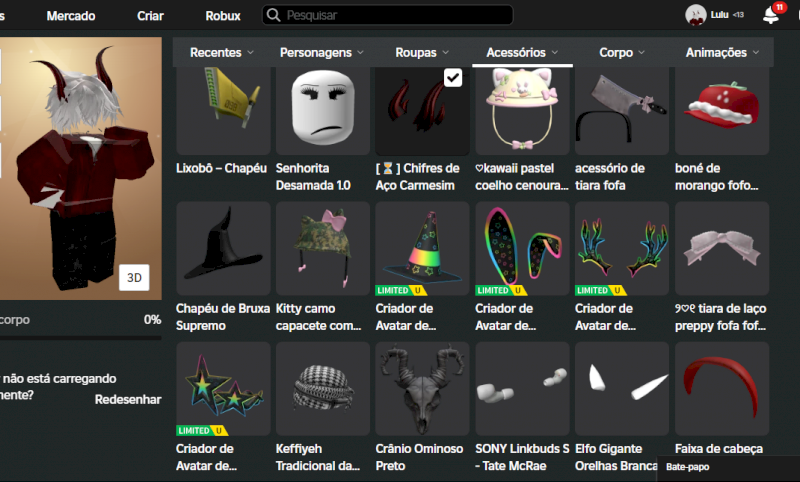
Task: Toggle the 3D avatar view button
Action: tap(134, 277)
